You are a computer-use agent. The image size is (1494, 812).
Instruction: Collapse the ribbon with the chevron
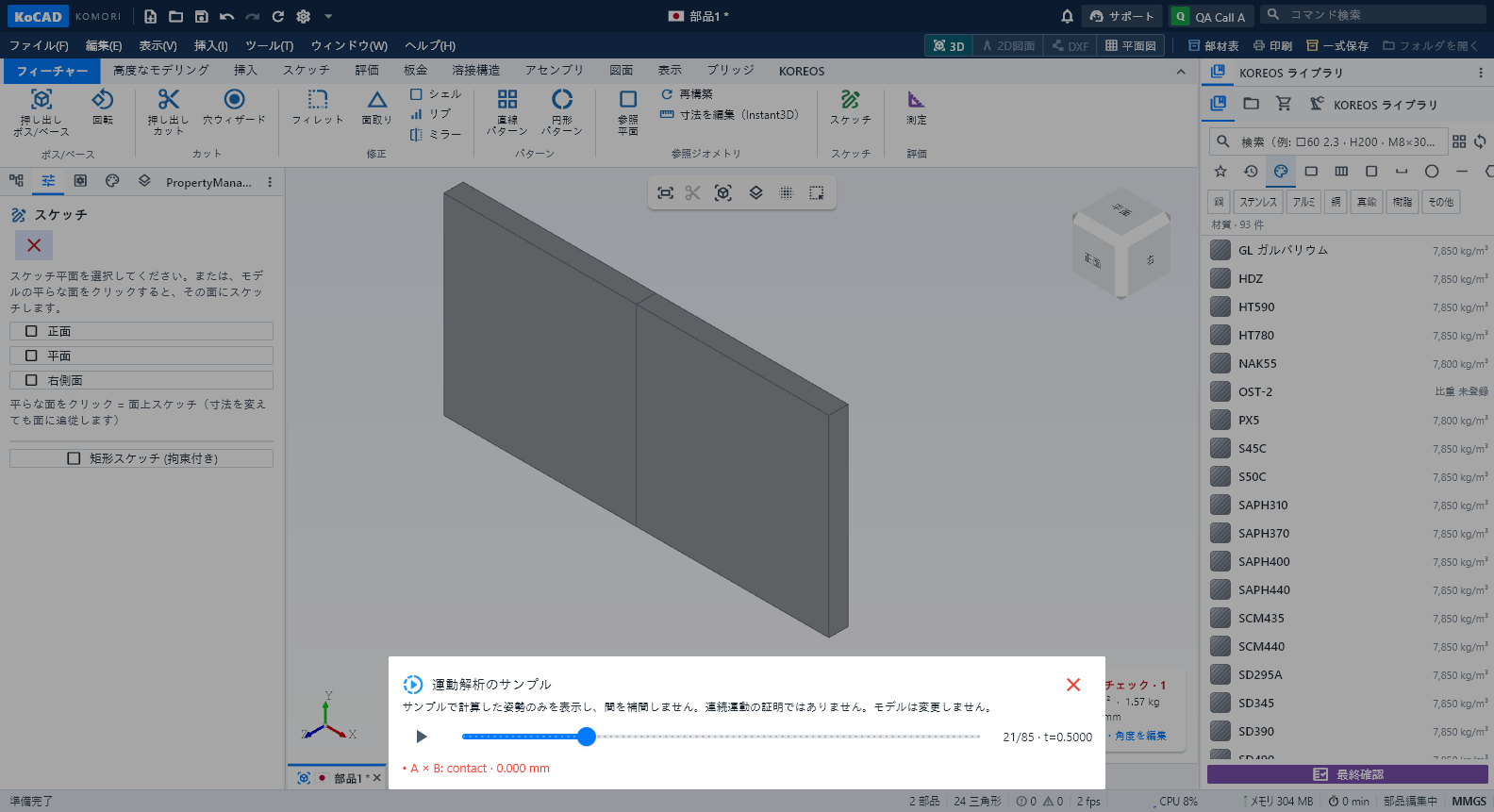pos(1181,72)
